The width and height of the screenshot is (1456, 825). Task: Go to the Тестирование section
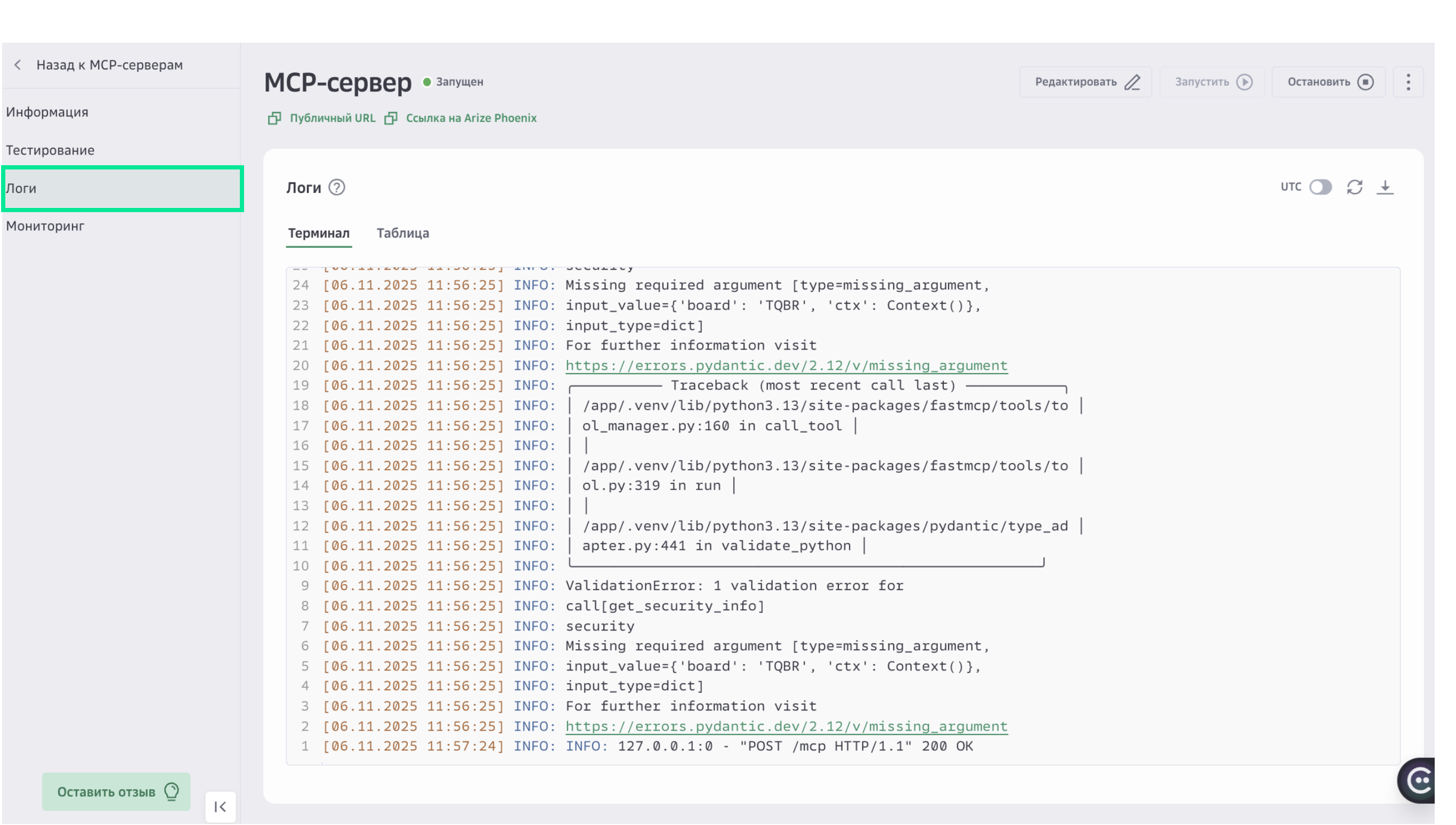tap(50, 150)
